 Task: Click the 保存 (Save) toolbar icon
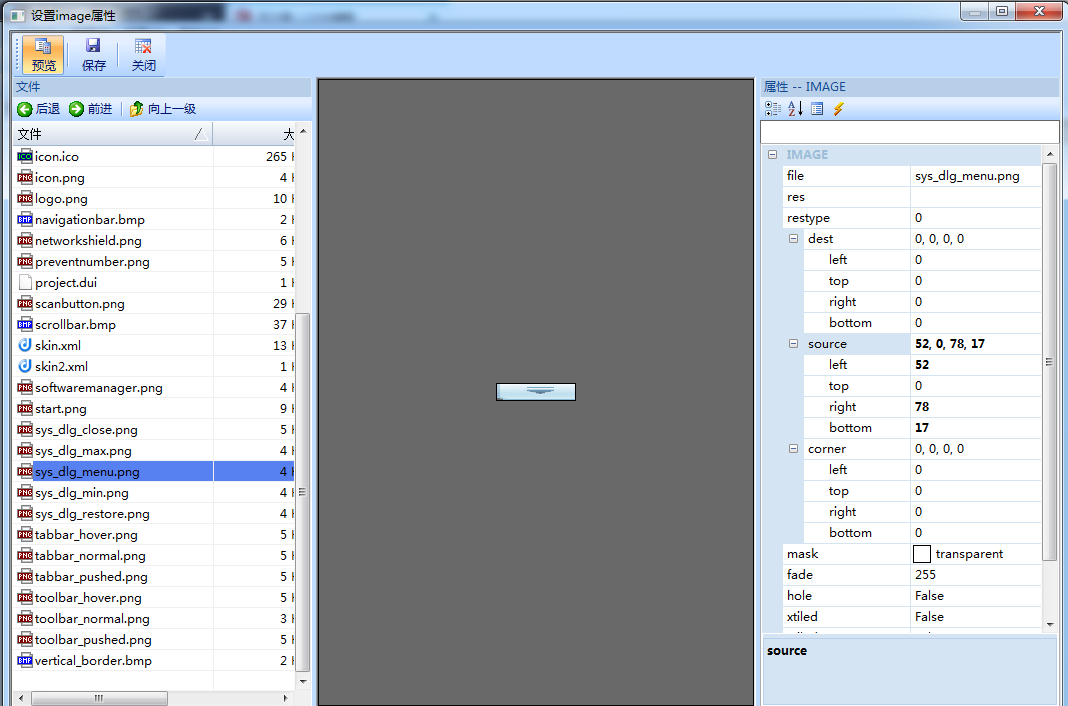[93, 54]
